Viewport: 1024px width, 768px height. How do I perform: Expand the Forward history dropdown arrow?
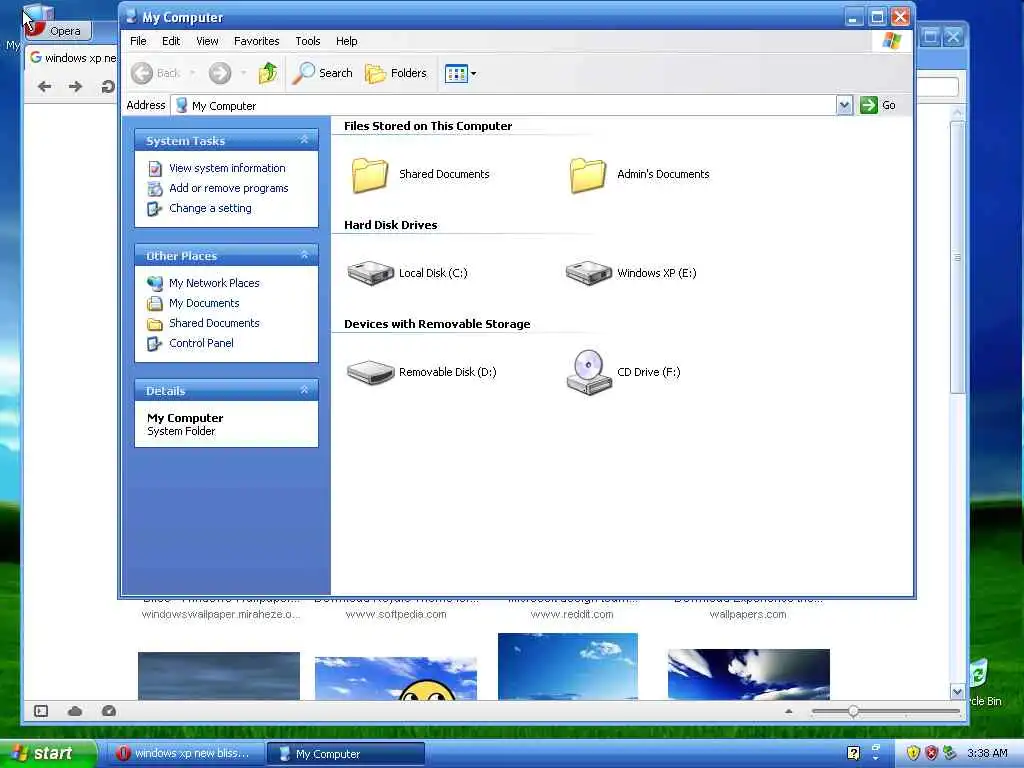click(244, 73)
